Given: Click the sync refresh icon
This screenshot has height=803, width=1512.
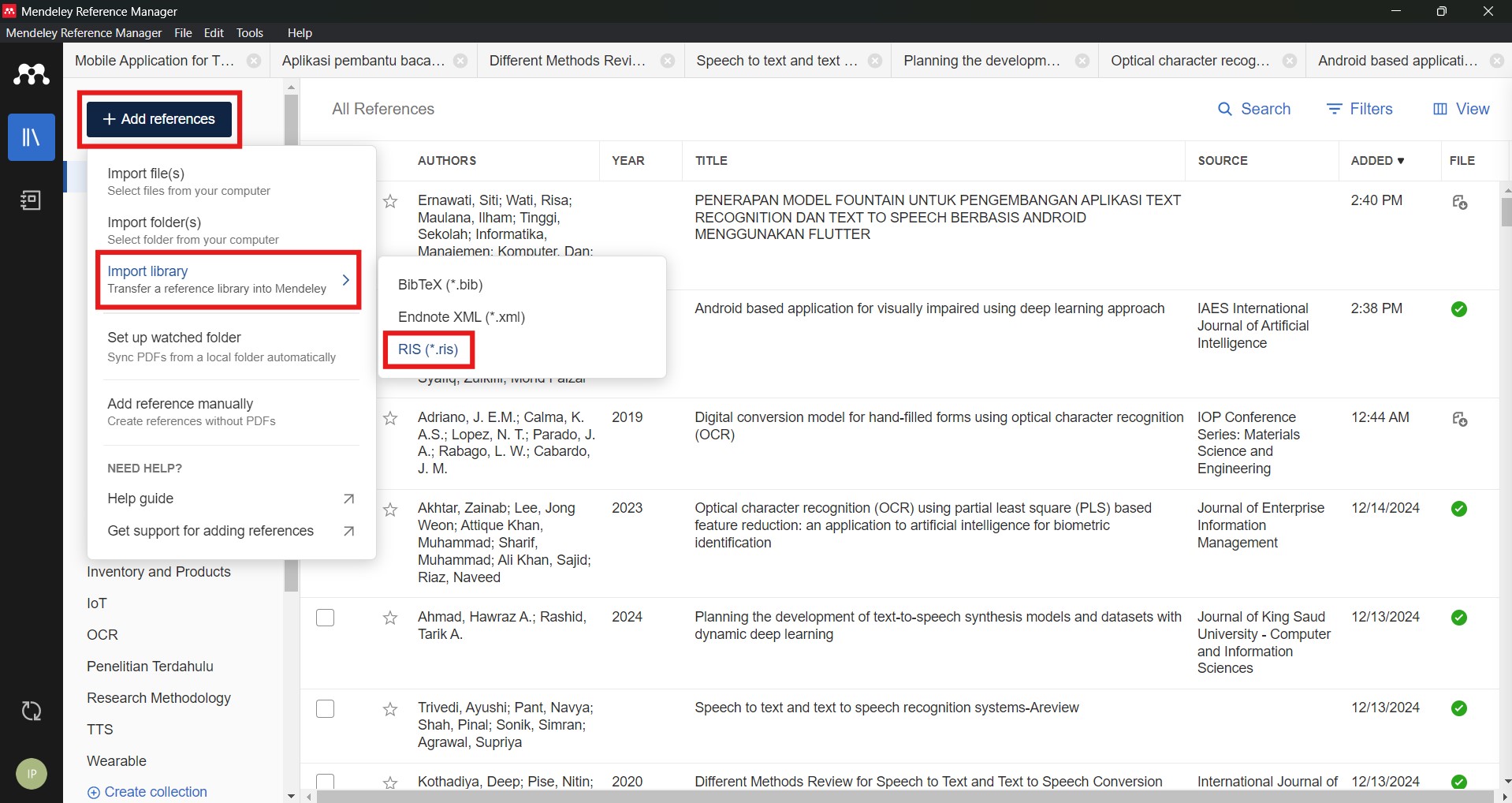Looking at the screenshot, I should [x=32, y=711].
